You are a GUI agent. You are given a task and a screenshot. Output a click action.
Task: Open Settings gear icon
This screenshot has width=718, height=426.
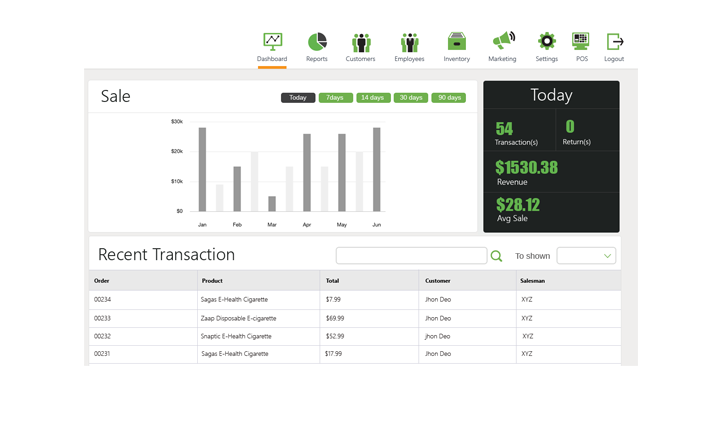tap(547, 41)
